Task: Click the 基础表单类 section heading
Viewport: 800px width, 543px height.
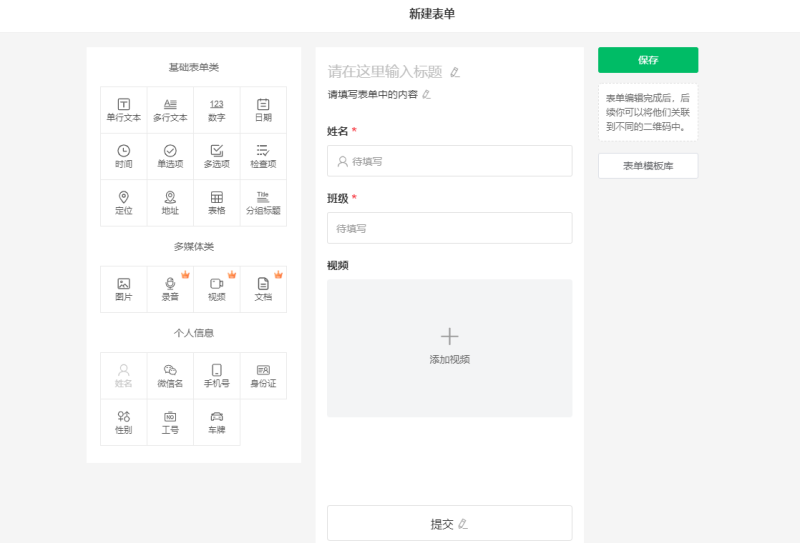Action: coord(194,67)
